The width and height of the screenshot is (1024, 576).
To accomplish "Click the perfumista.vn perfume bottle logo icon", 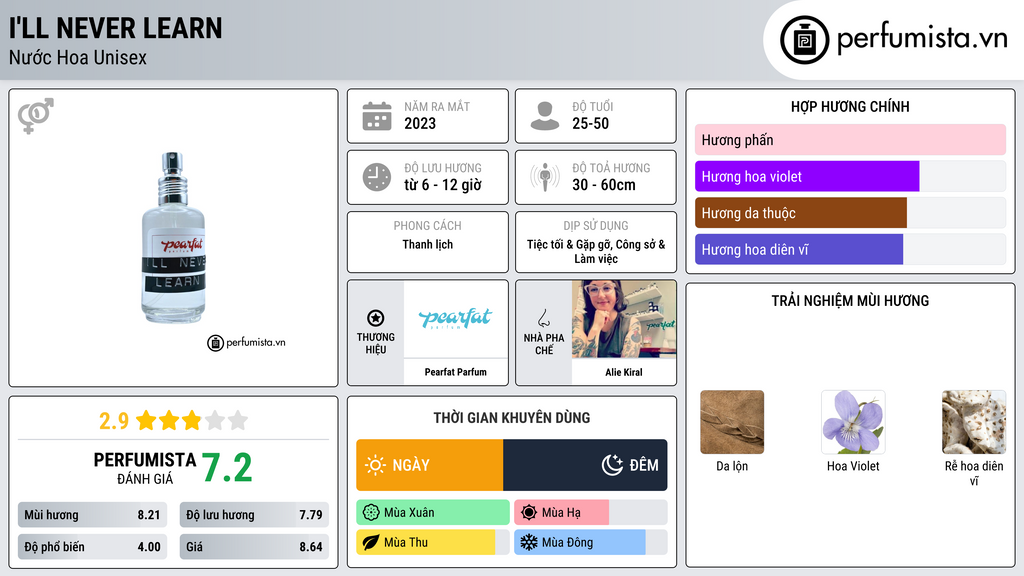I will [x=804, y=40].
